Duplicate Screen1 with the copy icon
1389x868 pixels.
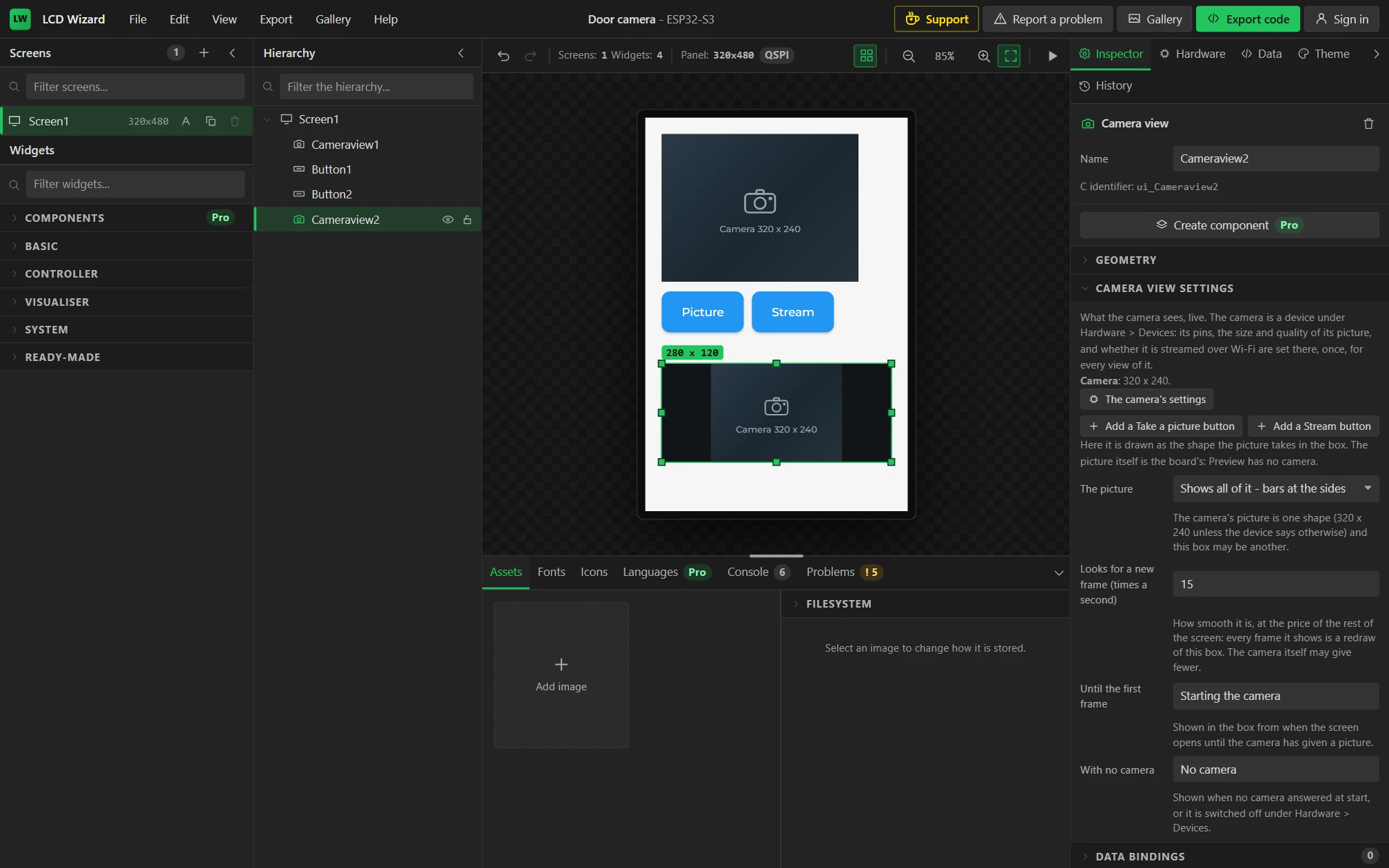click(x=211, y=121)
